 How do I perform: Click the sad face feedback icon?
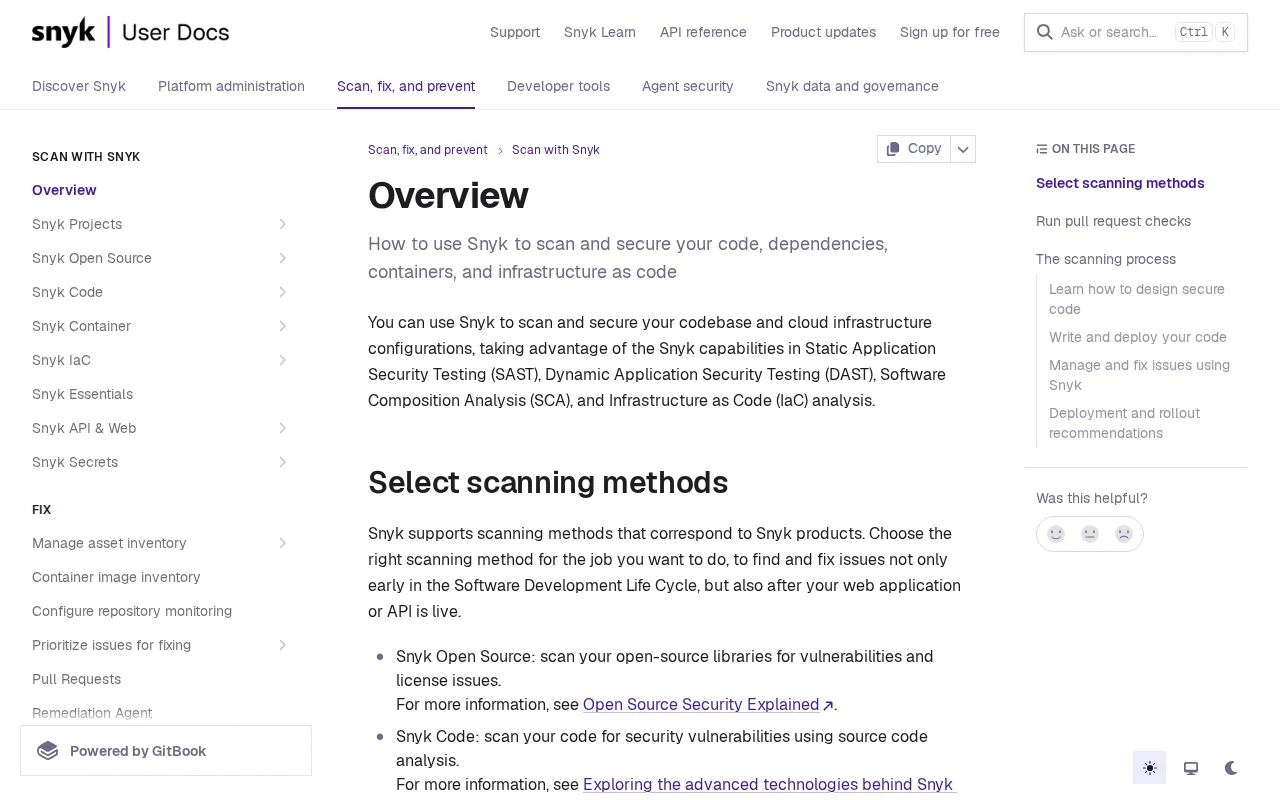pos(1124,534)
